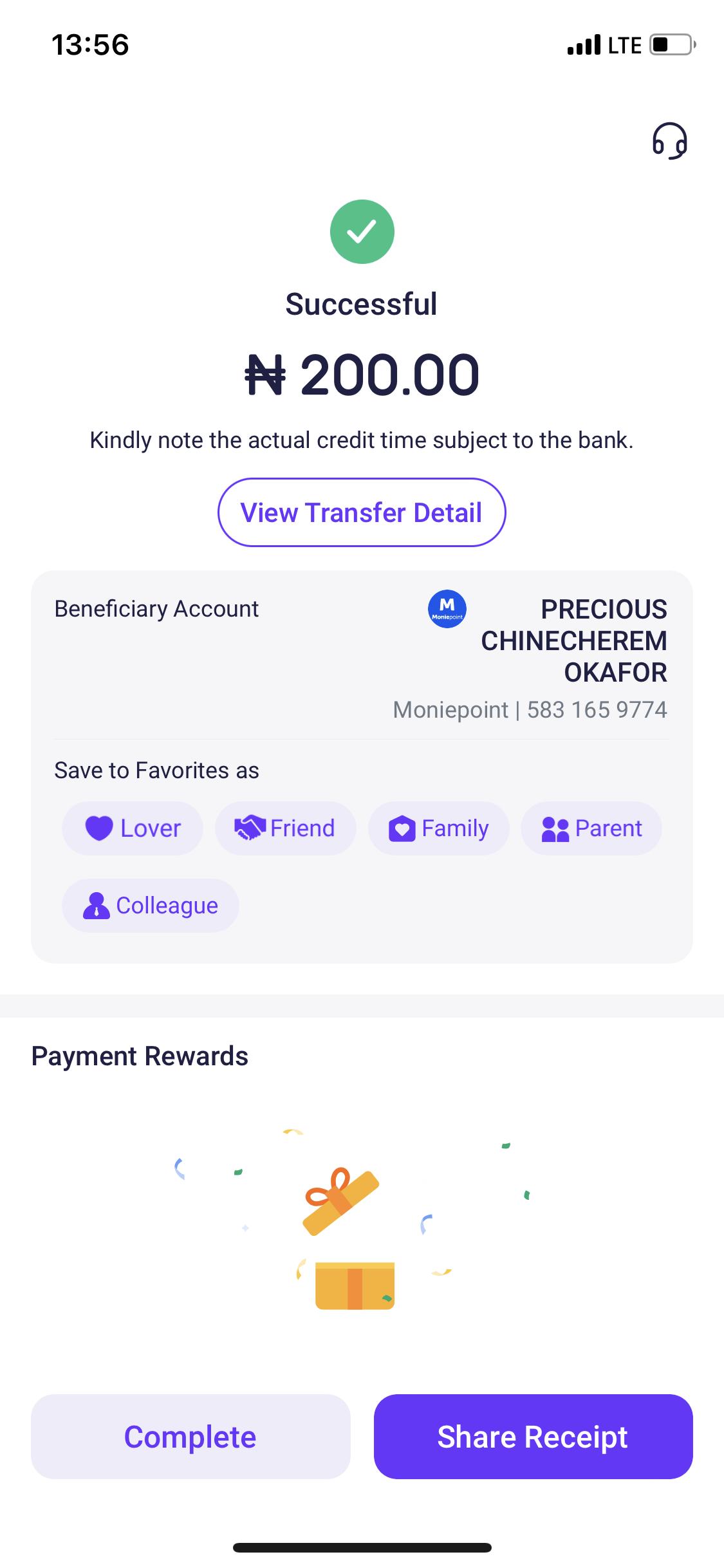Tap the people icon on Parent
This screenshot has height=1568, width=724.
555,829
